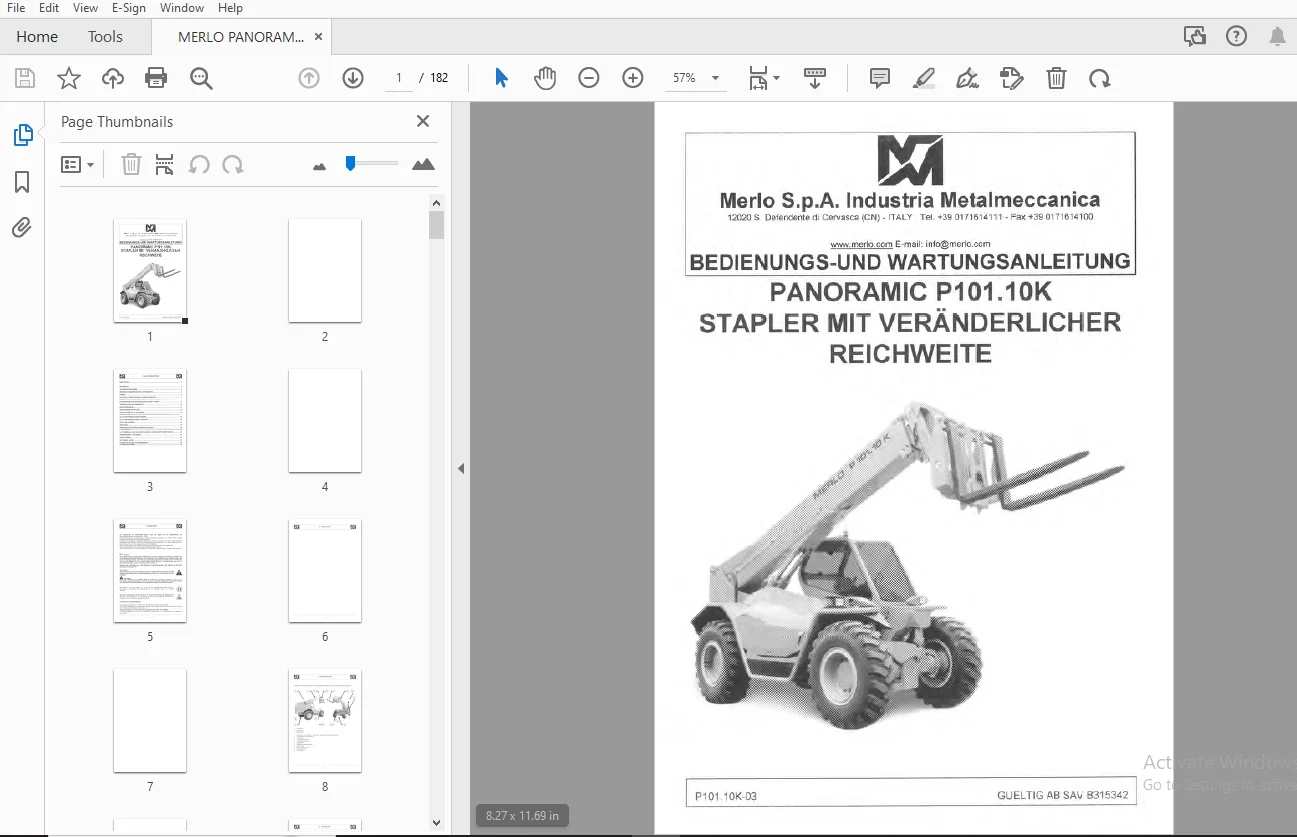Reduce thumbnail size small mountain icon

pos(320,166)
